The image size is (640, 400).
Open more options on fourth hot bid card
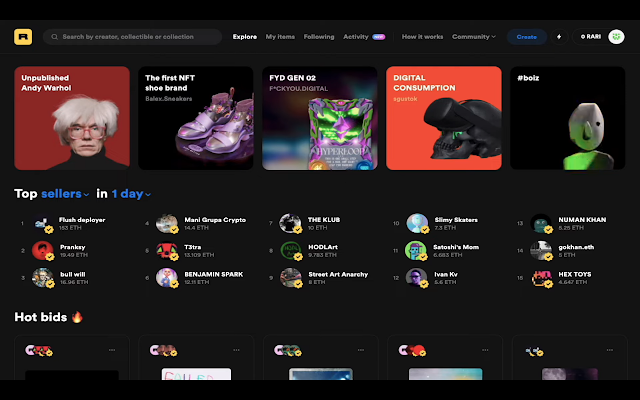pyautogui.click(x=485, y=350)
